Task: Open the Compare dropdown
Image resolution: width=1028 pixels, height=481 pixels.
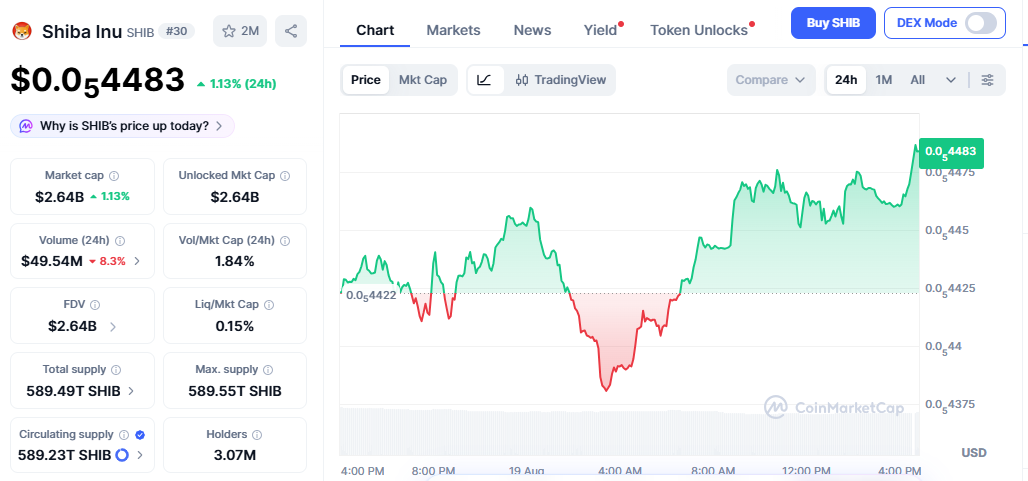Action: (x=771, y=80)
